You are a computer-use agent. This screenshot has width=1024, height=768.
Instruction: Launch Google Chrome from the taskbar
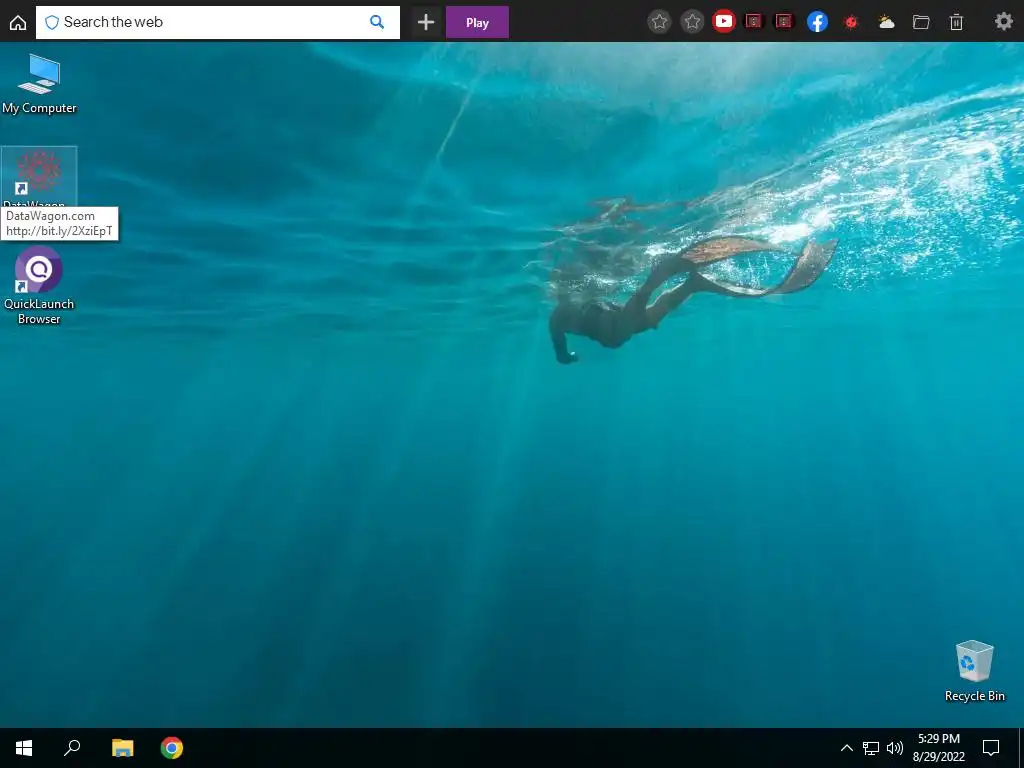172,748
